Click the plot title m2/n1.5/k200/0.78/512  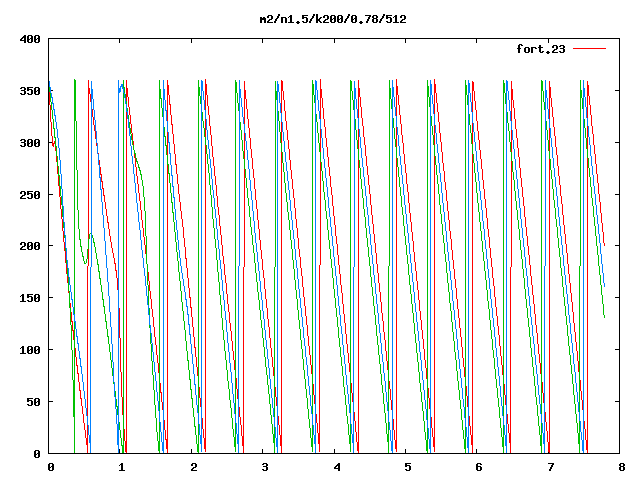pyautogui.click(x=333, y=19)
